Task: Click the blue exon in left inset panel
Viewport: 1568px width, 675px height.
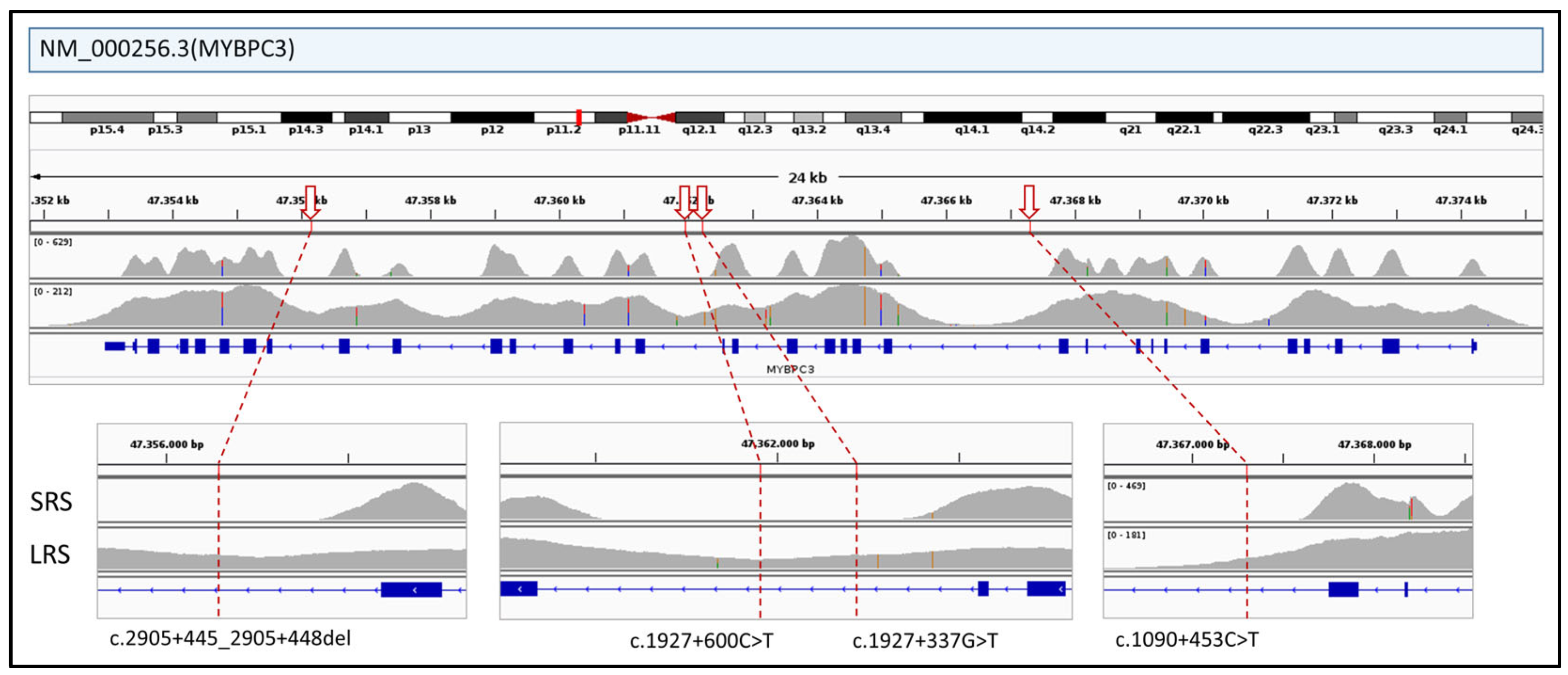Action: 411,590
